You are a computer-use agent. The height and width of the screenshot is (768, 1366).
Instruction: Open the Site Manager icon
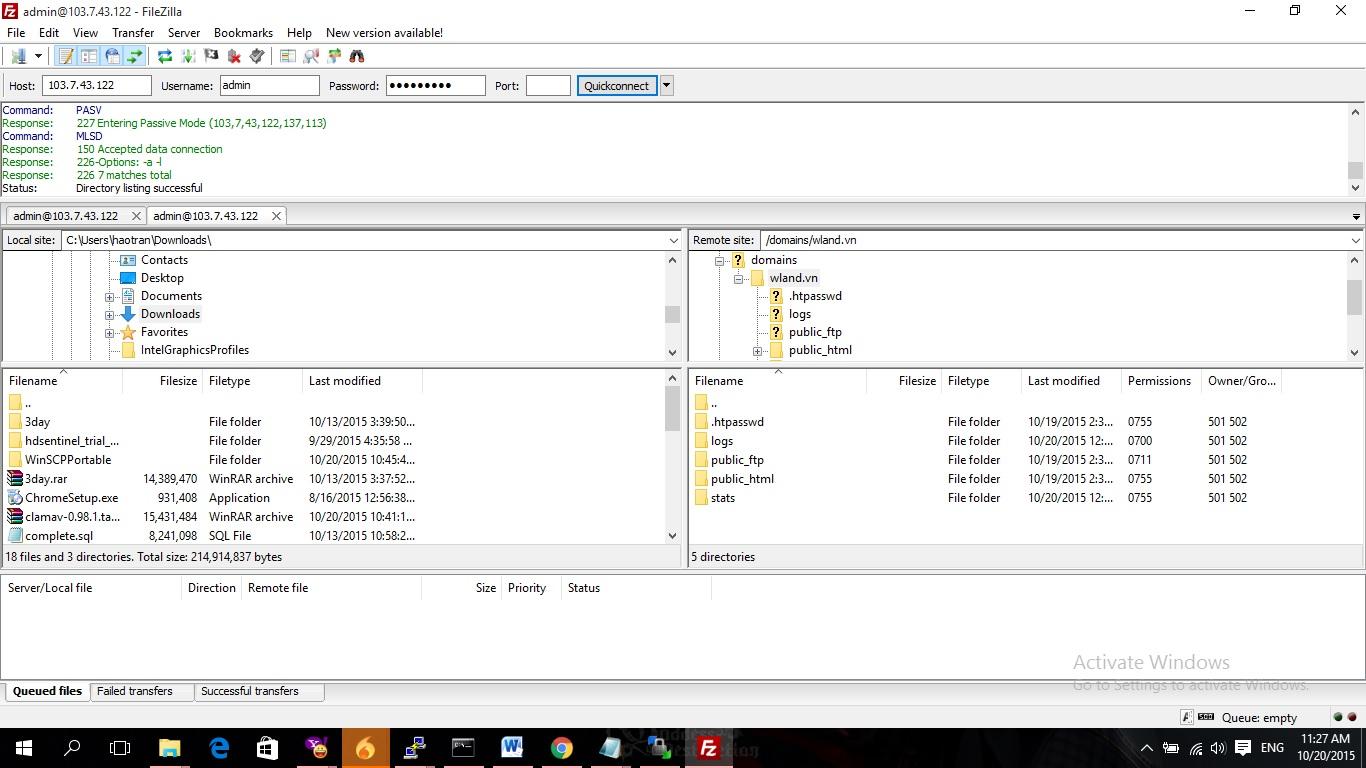coord(18,56)
